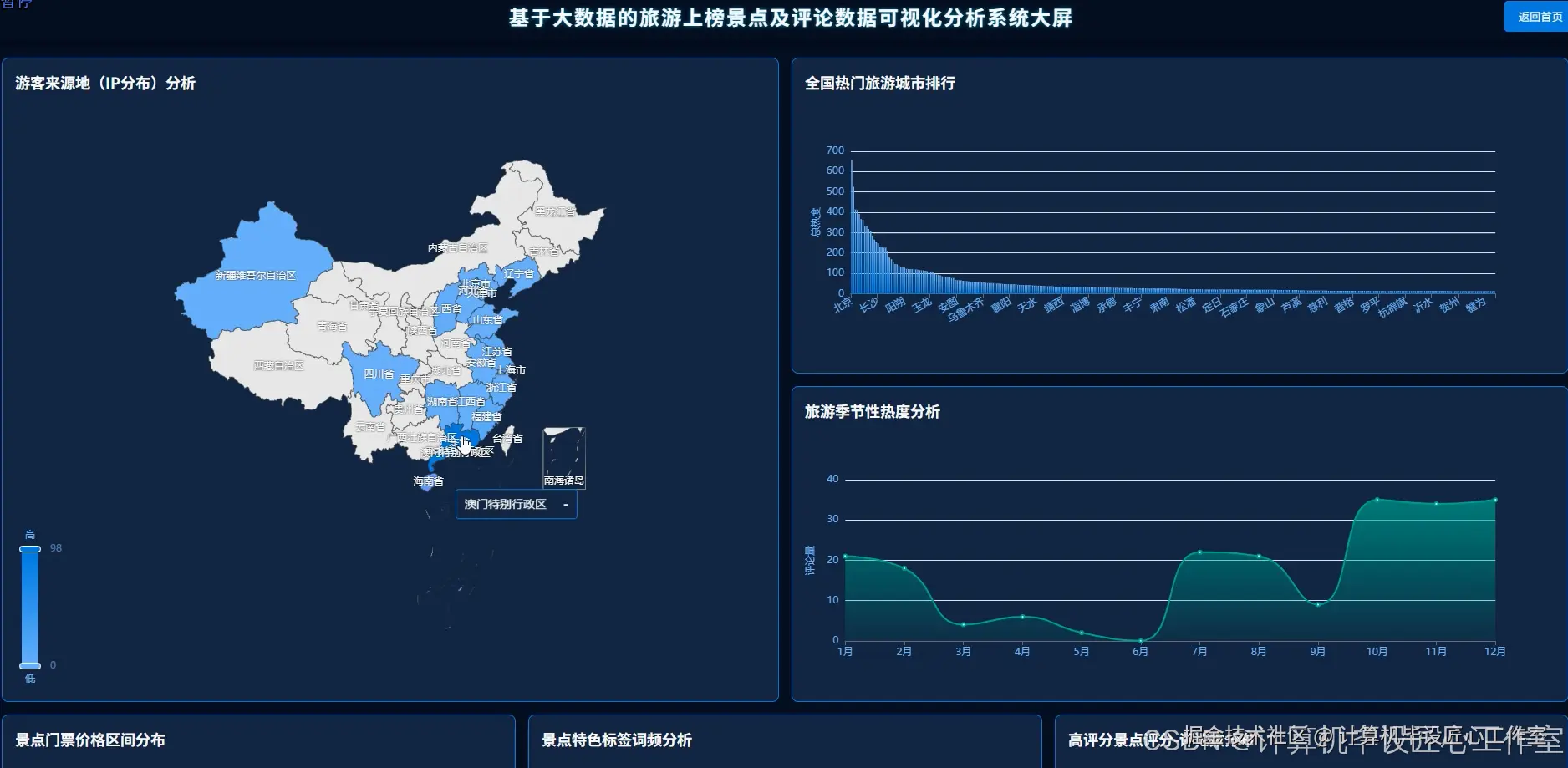Image resolution: width=1568 pixels, height=768 pixels.
Task: Click the April data point on seasonal chart
Action: 1022,617
